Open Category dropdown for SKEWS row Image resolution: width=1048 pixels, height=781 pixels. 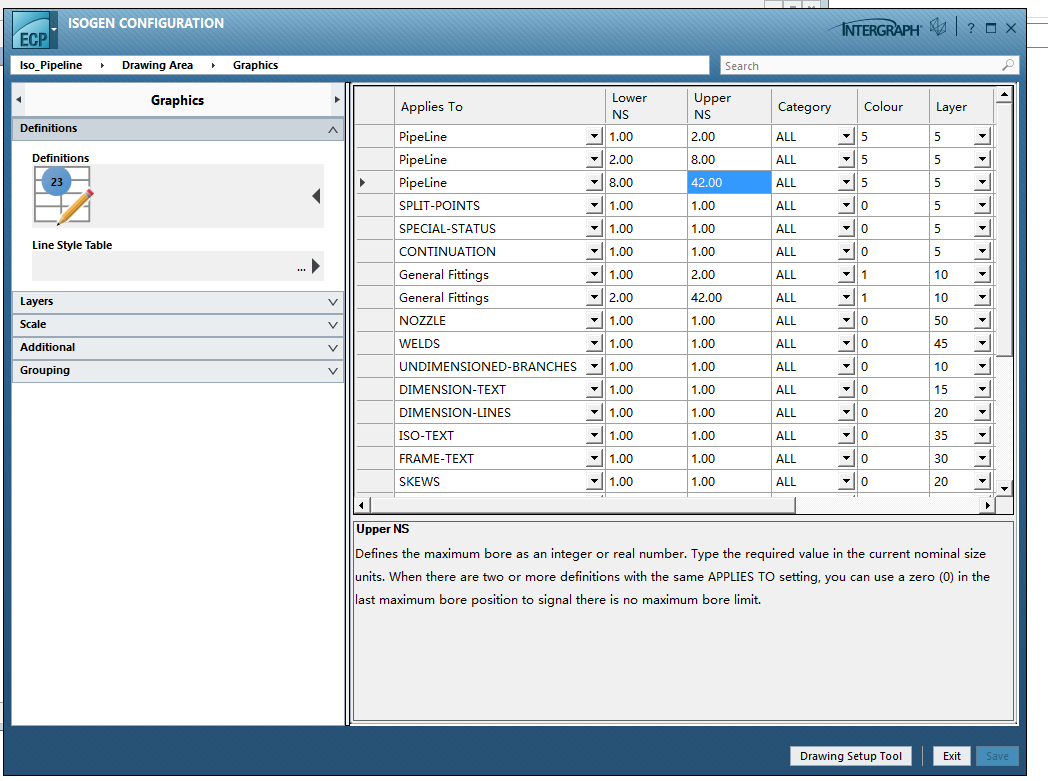(x=846, y=482)
